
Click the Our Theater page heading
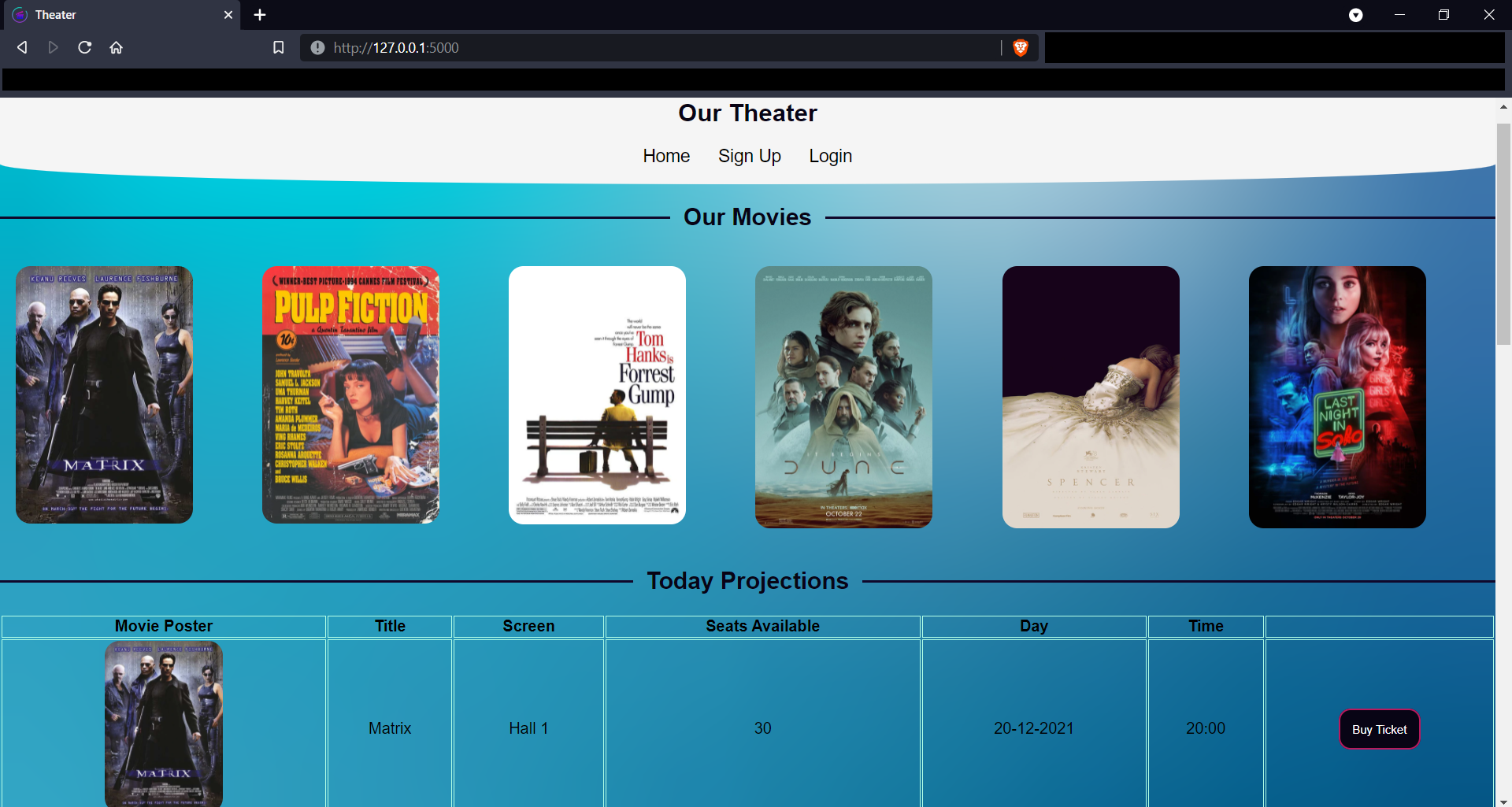click(x=747, y=113)
